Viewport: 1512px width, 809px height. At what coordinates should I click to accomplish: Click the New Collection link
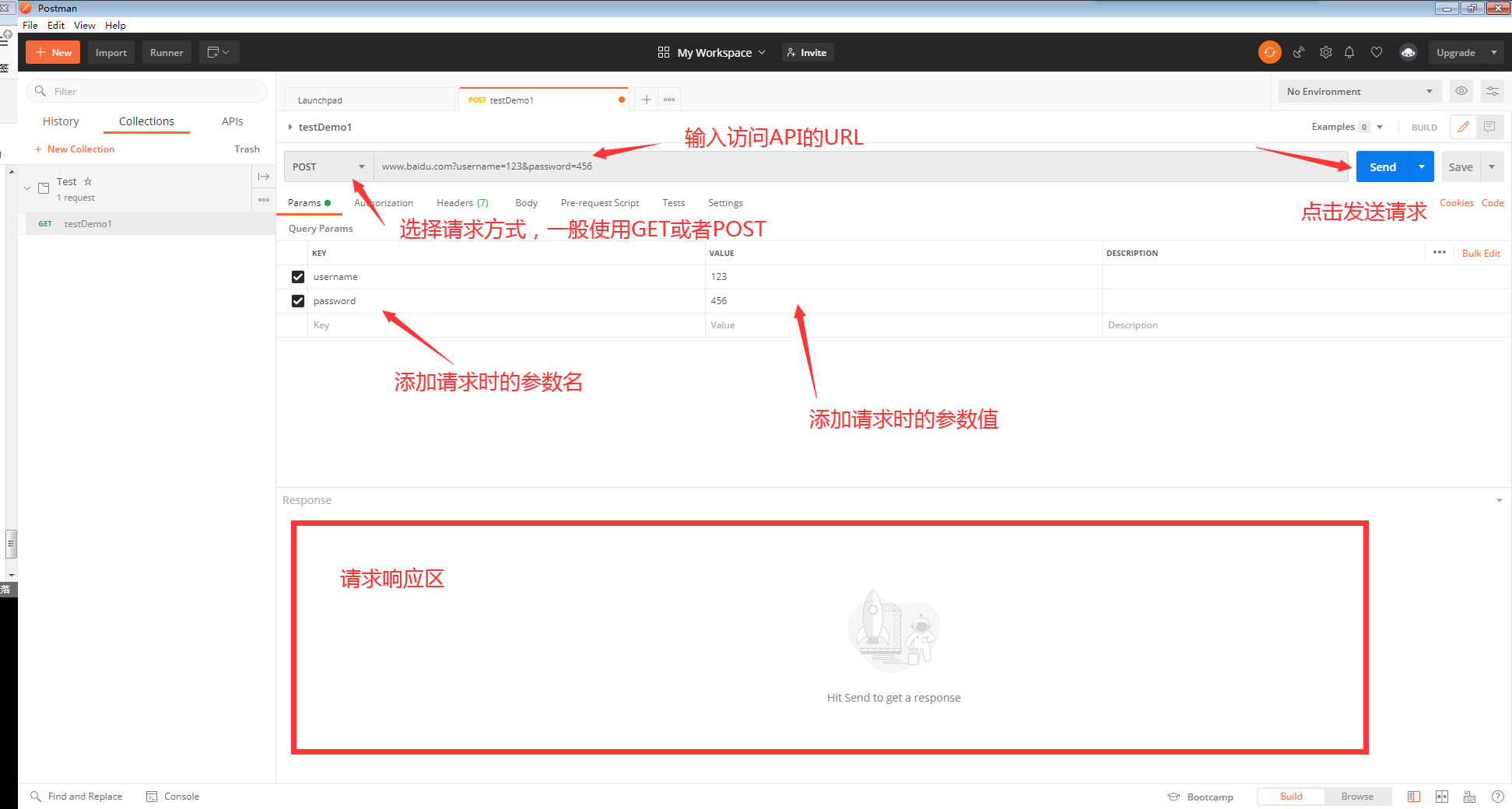(x=74, y=149)
